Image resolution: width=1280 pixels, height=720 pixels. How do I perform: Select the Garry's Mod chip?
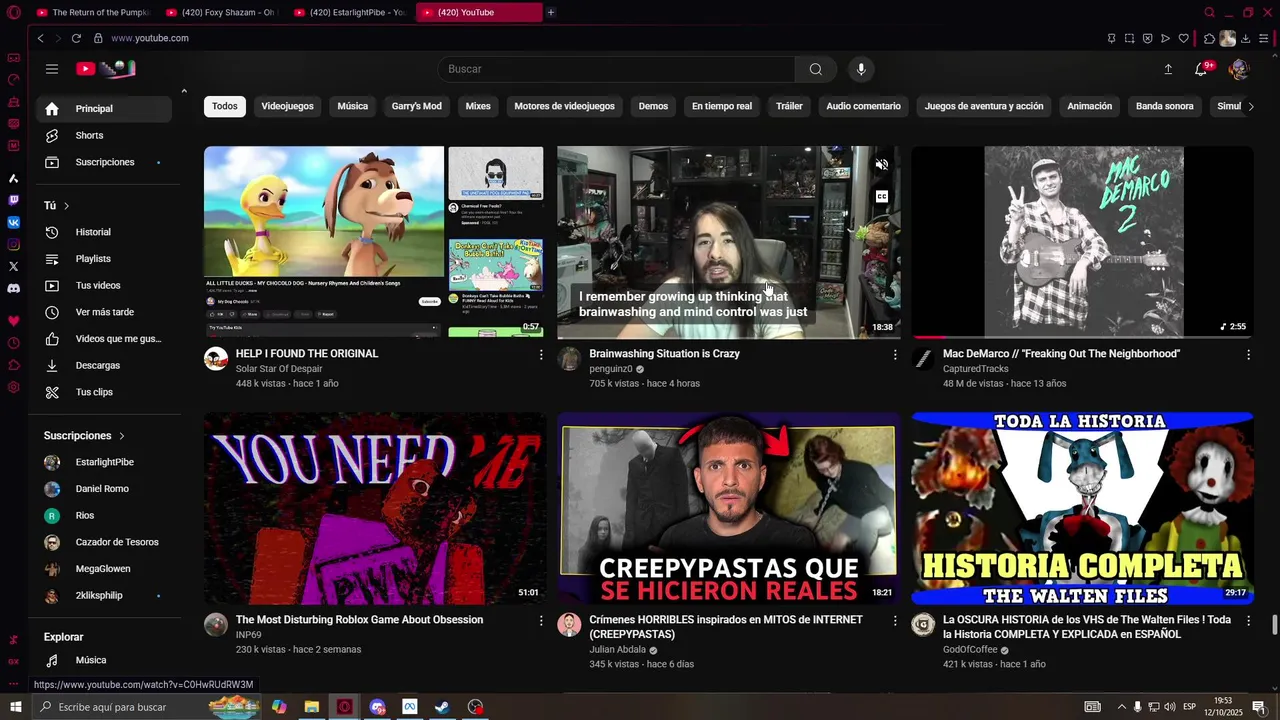coord(416,106)
